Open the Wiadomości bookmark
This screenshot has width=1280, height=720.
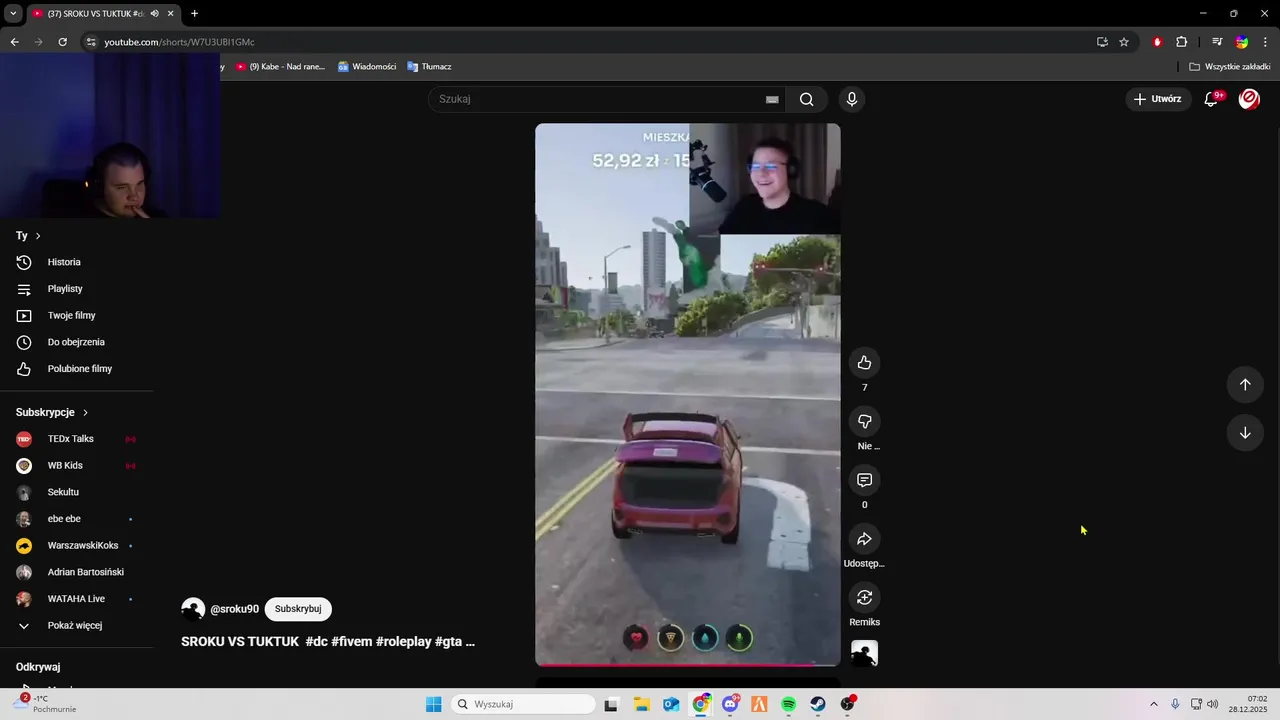click(x=367, y=67)
